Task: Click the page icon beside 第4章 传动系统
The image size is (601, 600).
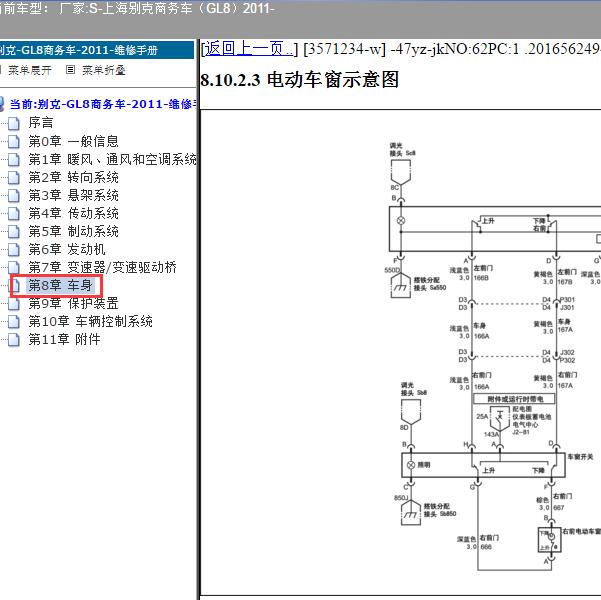Action: [14, 214]
